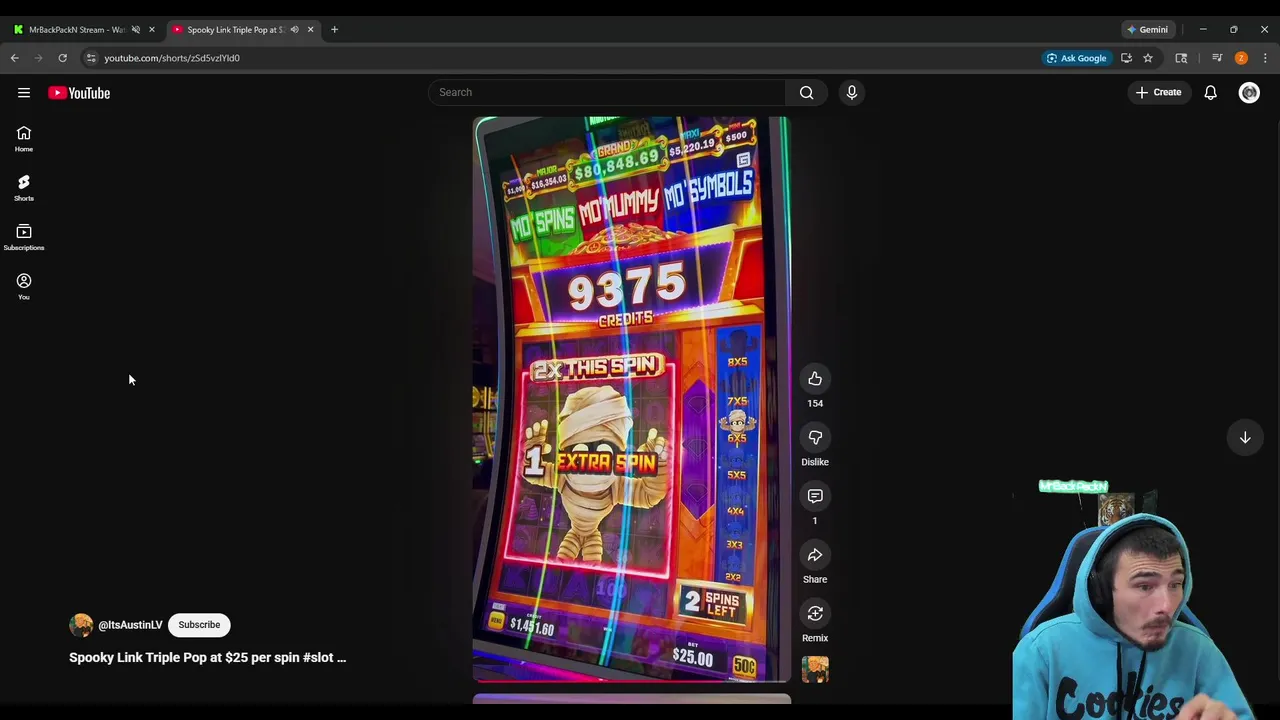Open the YouTube hamburger guide menu
This screenshot has width=1280, height=720.
24,93
